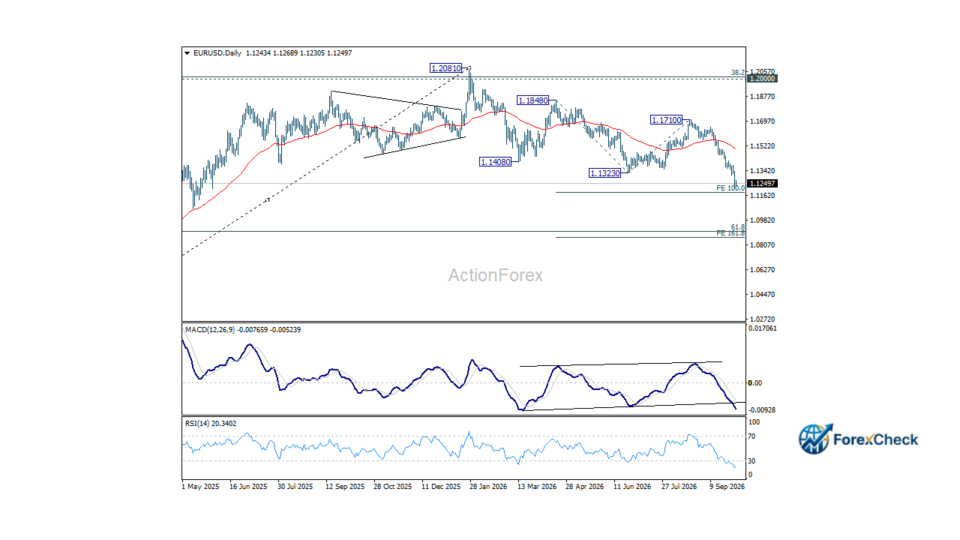960x540 pixels.
Task: Click the 1.08070 price axis value
Action: [762, 245]
